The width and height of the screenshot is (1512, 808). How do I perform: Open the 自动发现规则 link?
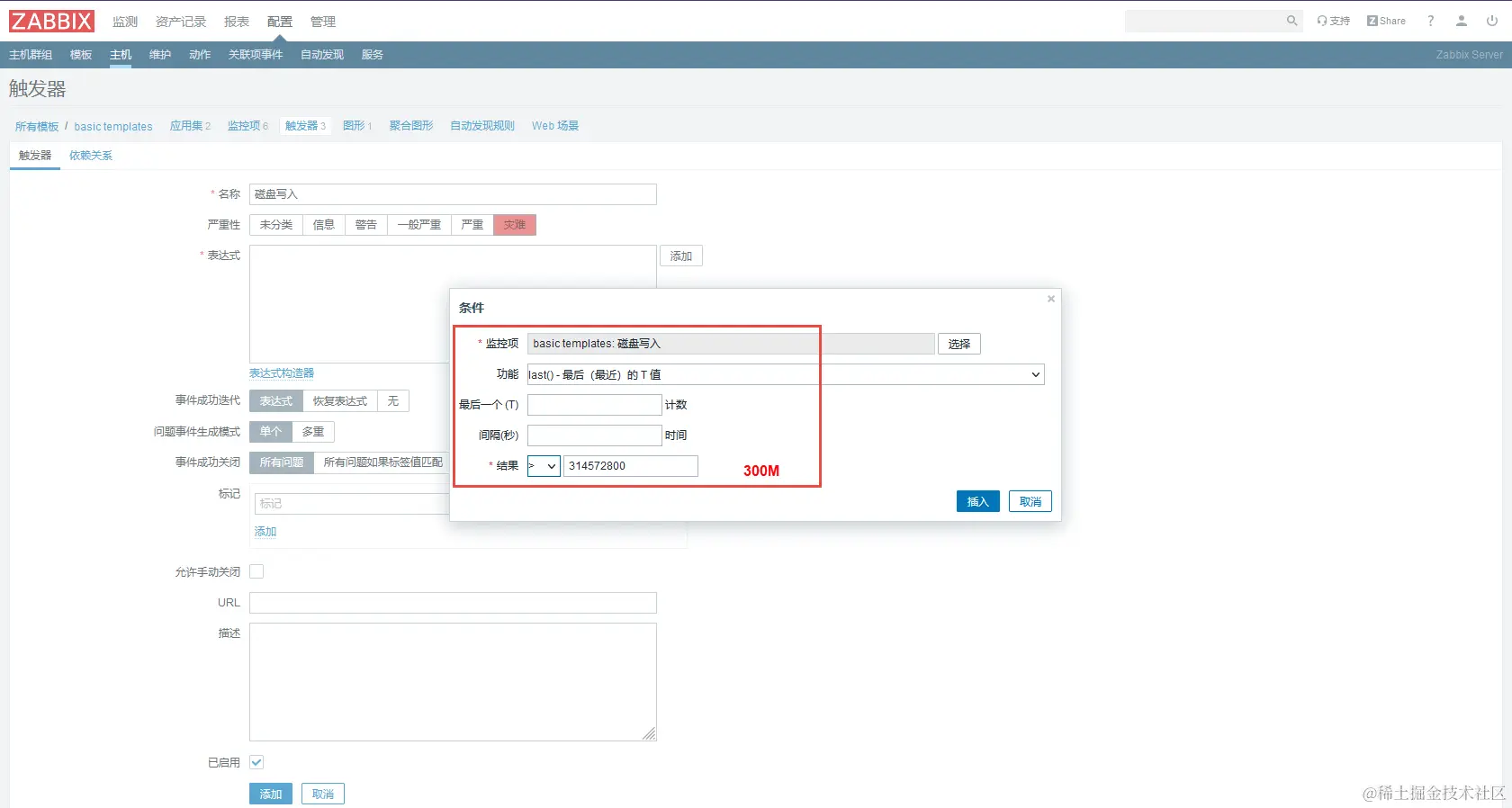482,126
